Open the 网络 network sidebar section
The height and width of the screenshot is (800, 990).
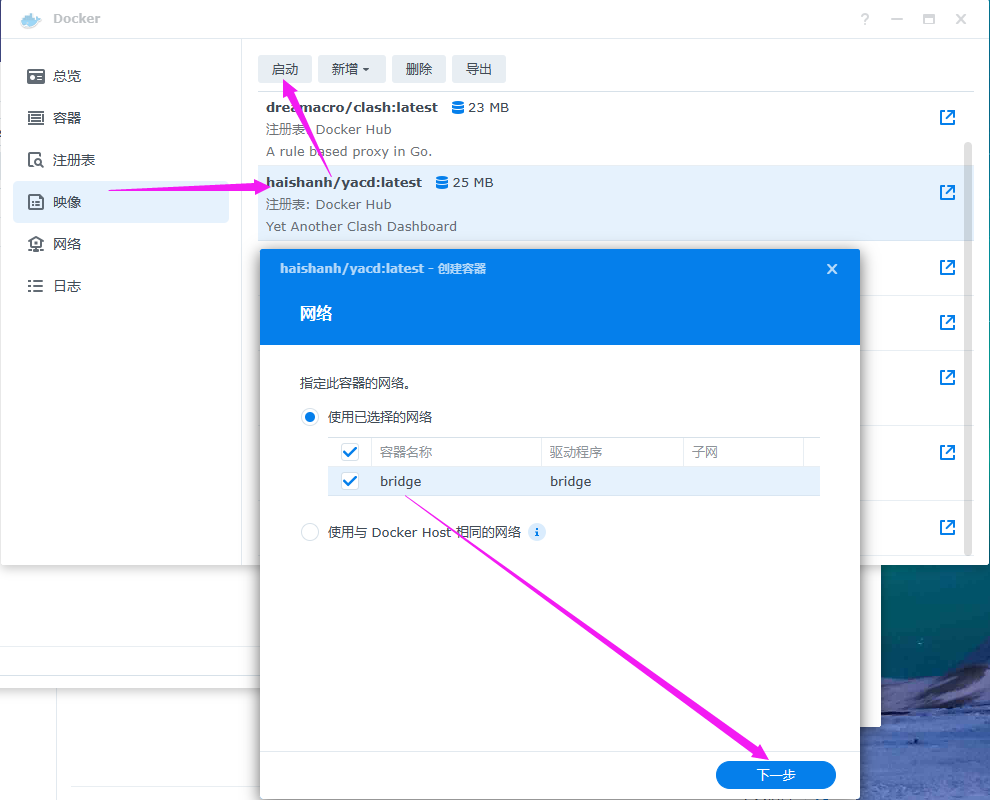[121, 244]
